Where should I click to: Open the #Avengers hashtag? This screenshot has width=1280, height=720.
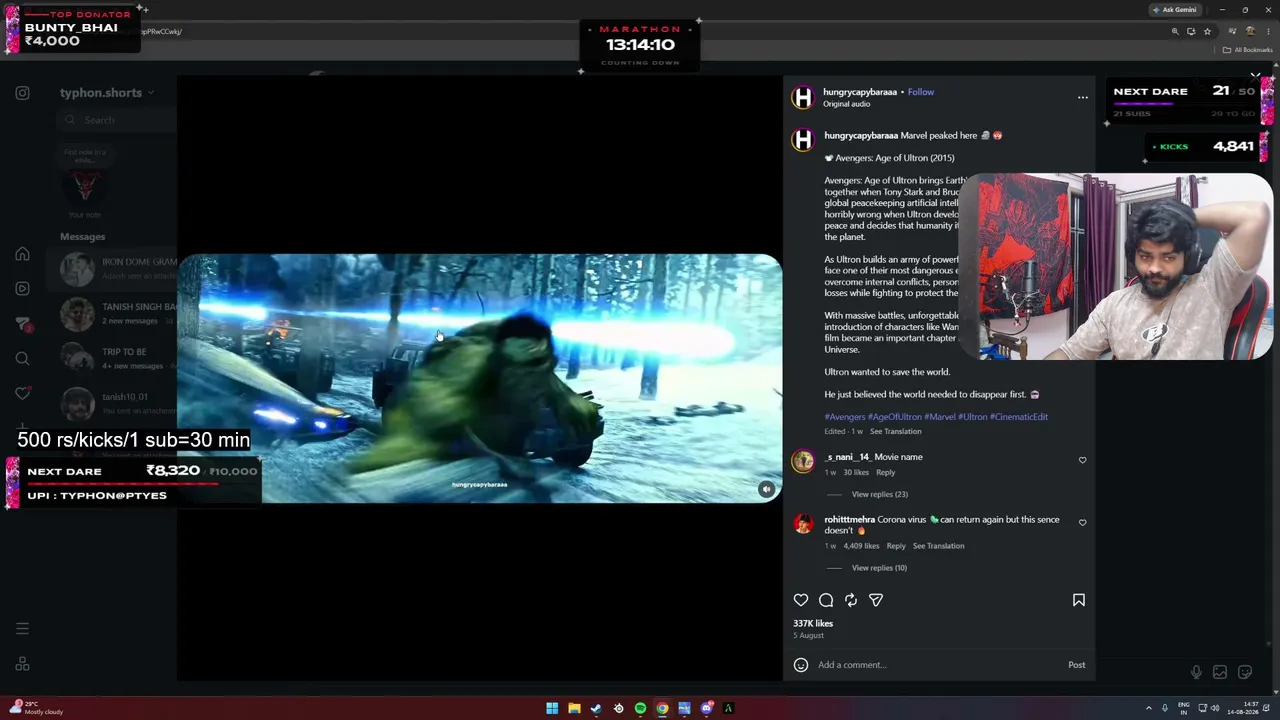click(x=845, y=417)
